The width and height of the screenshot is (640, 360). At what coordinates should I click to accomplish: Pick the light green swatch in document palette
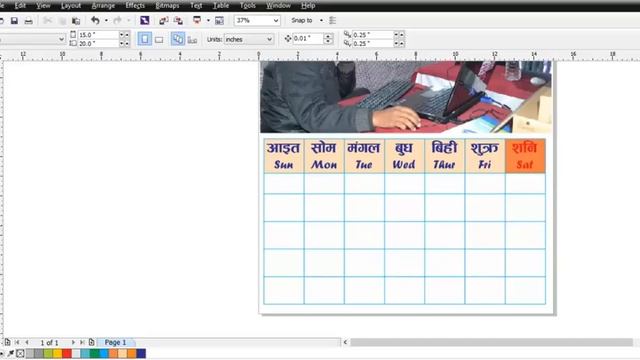click(48, 353)
